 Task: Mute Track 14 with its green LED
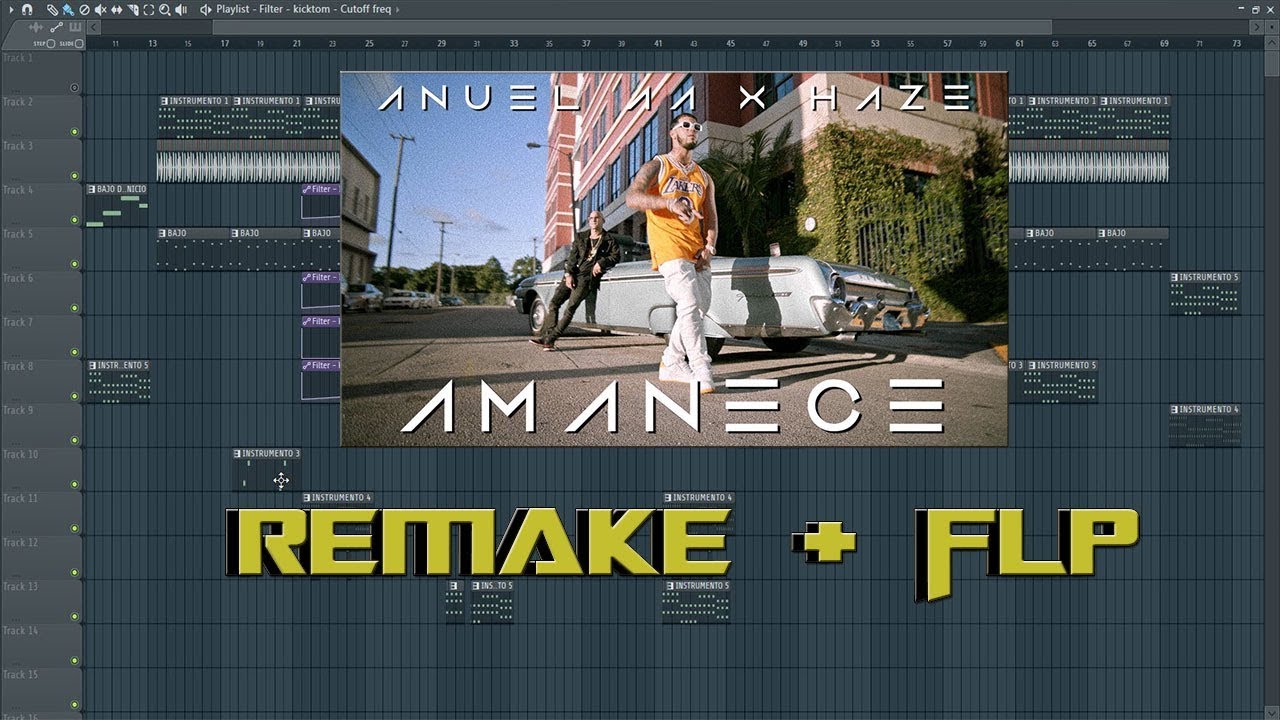point(74,660)
